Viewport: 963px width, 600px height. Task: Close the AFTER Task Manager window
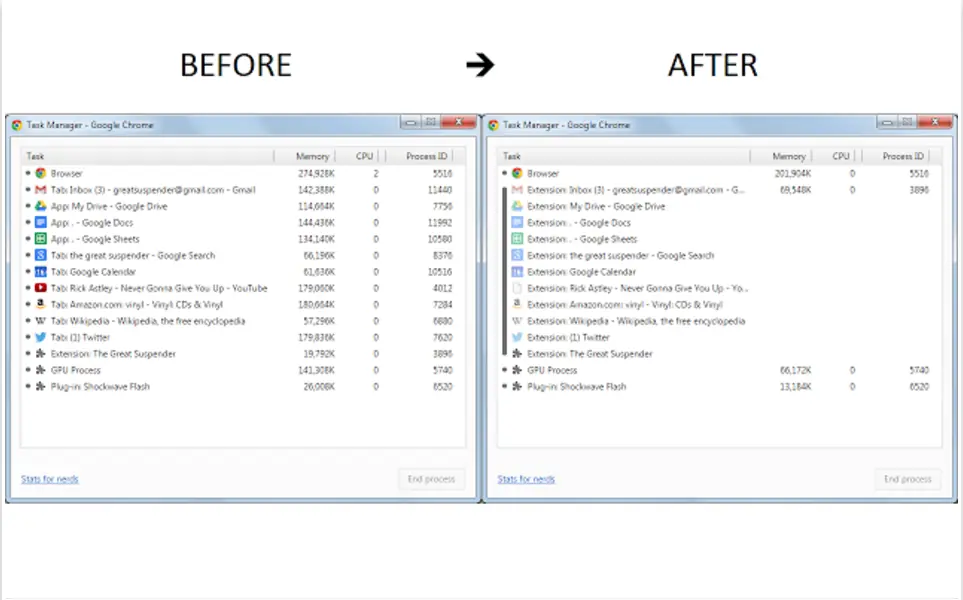pyautogui.click(x=934, y=122)
